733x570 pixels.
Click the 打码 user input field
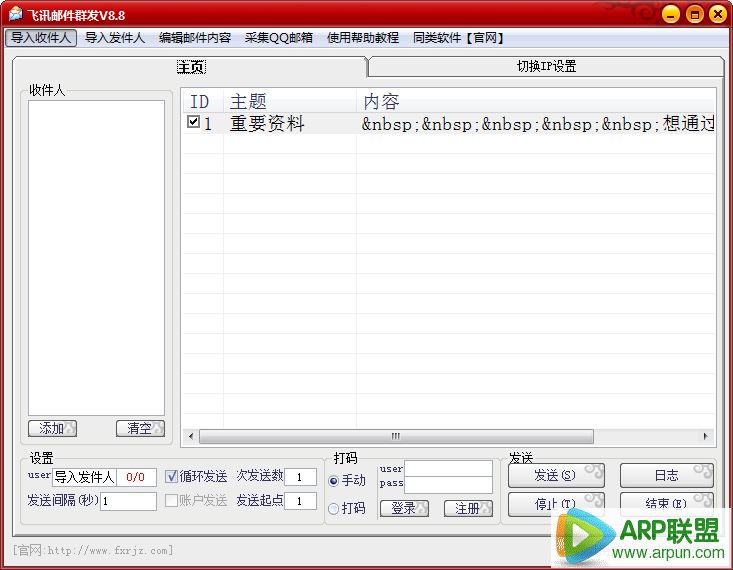(x=448, y=469)
